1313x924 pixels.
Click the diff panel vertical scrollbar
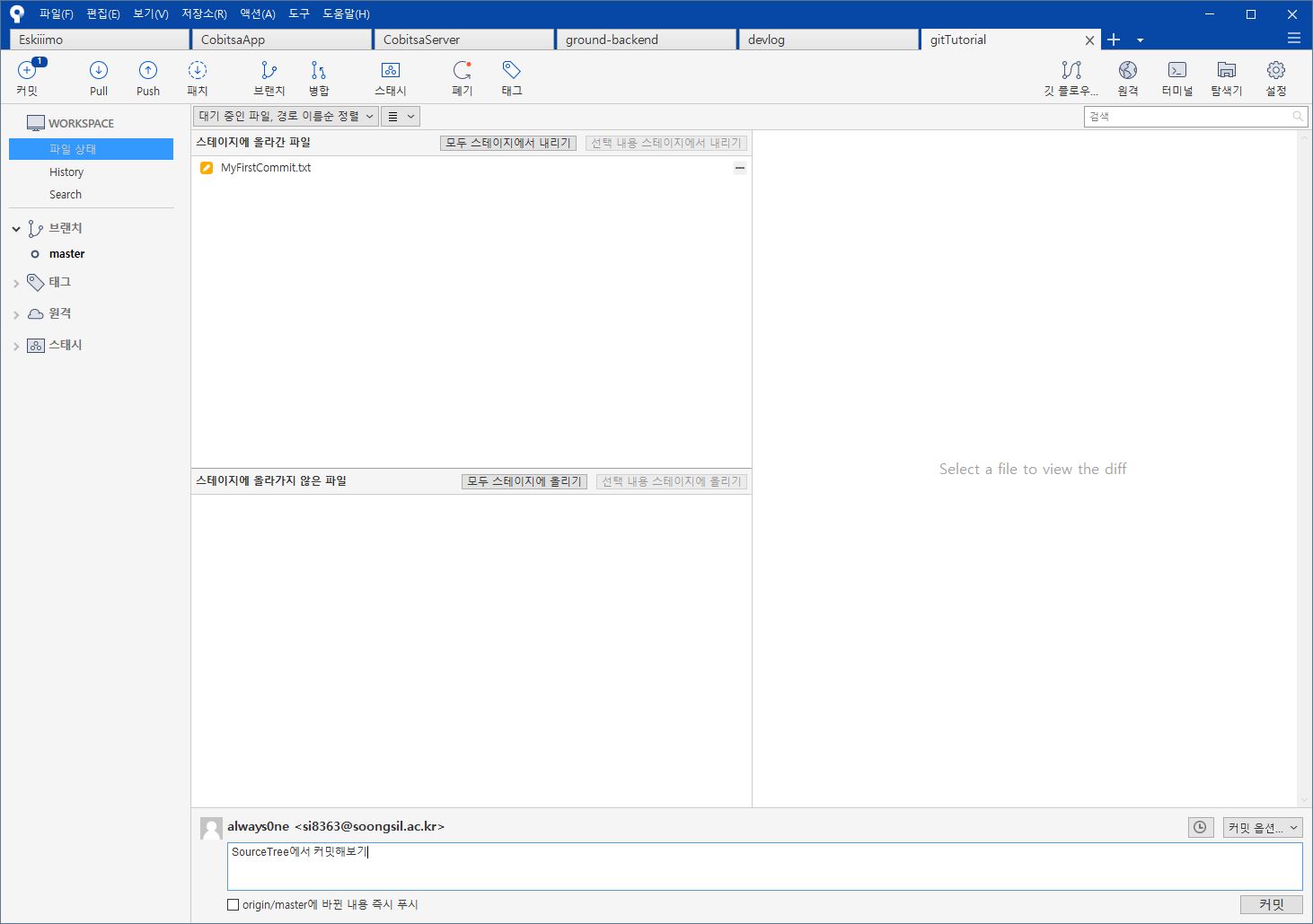click(1305, 468)
